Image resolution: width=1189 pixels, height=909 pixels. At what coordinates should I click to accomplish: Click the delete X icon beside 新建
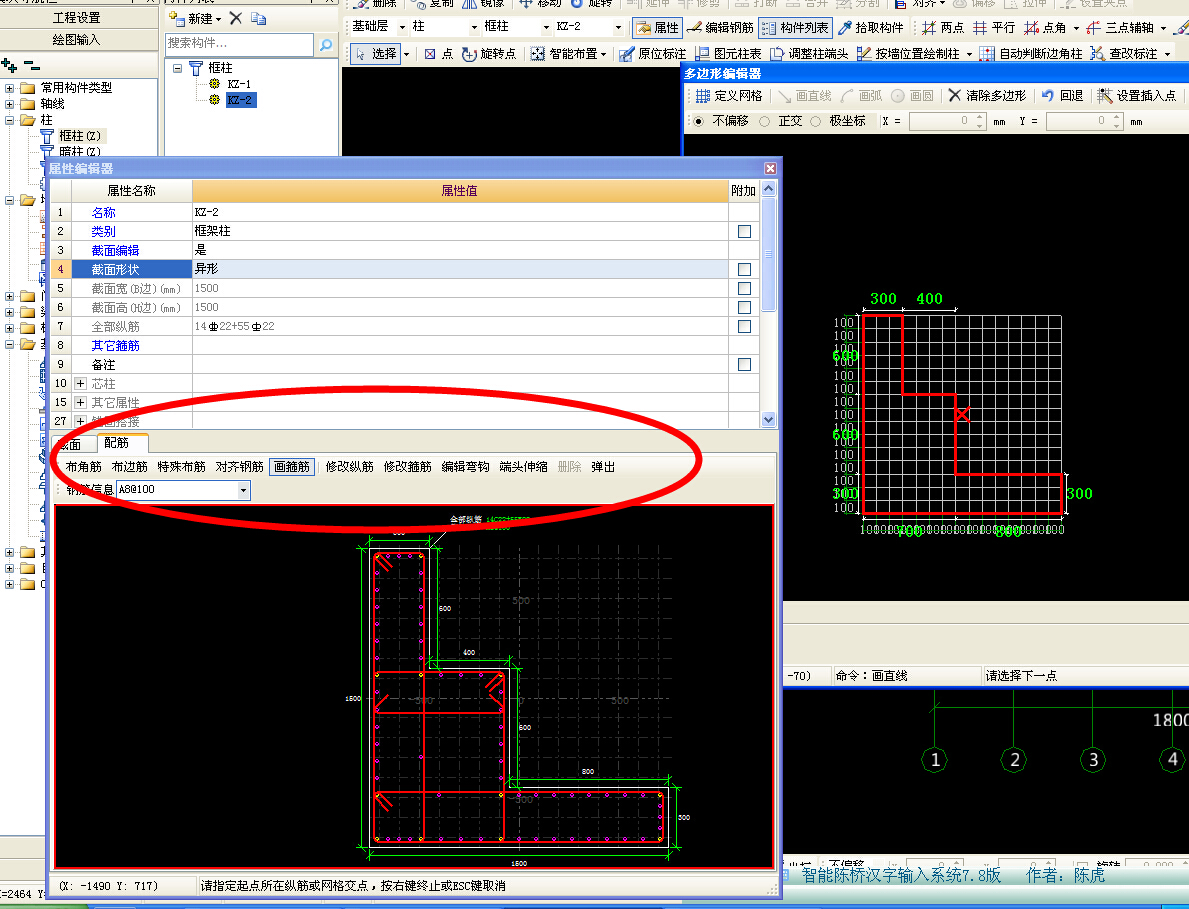(236, 18)
